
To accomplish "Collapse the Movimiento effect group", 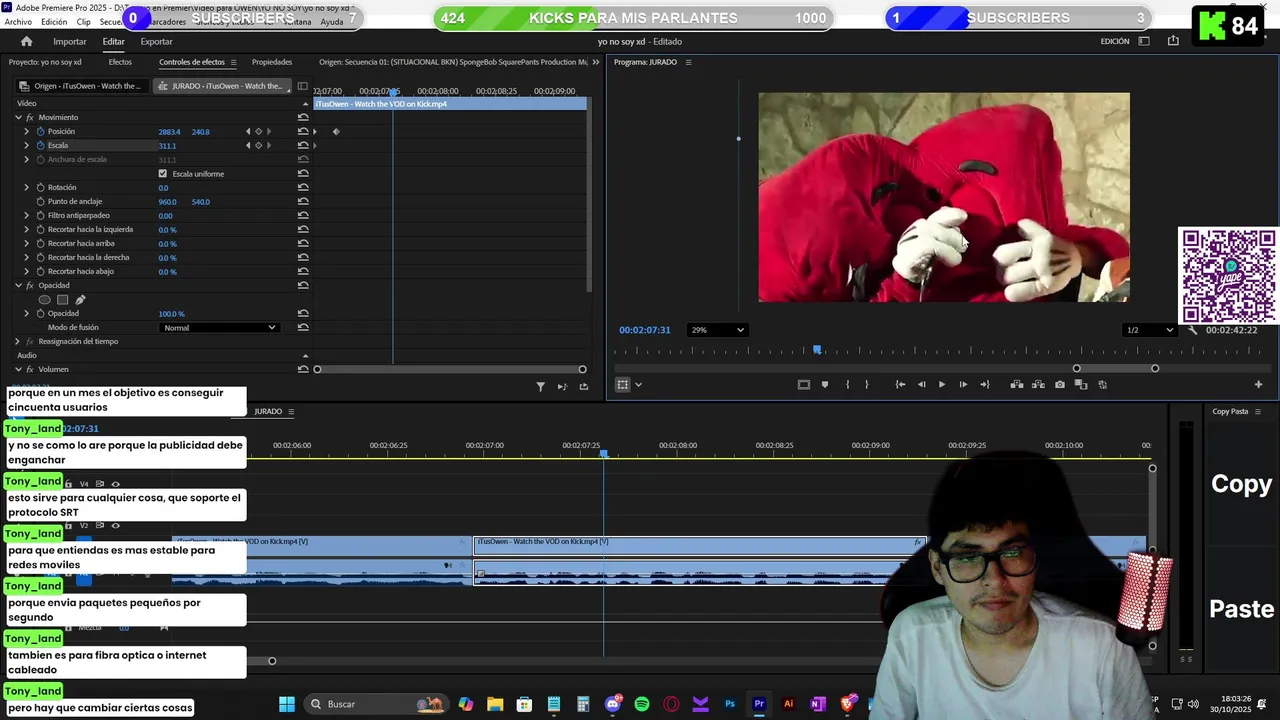I will [18, 117].
